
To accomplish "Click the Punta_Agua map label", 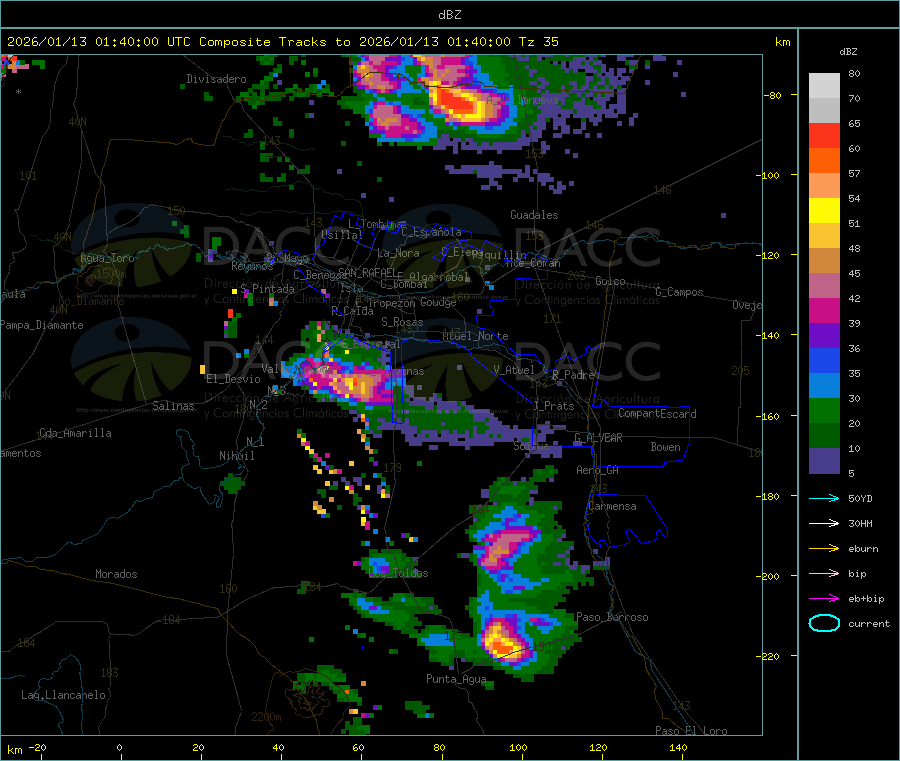I will pos(456,679).
